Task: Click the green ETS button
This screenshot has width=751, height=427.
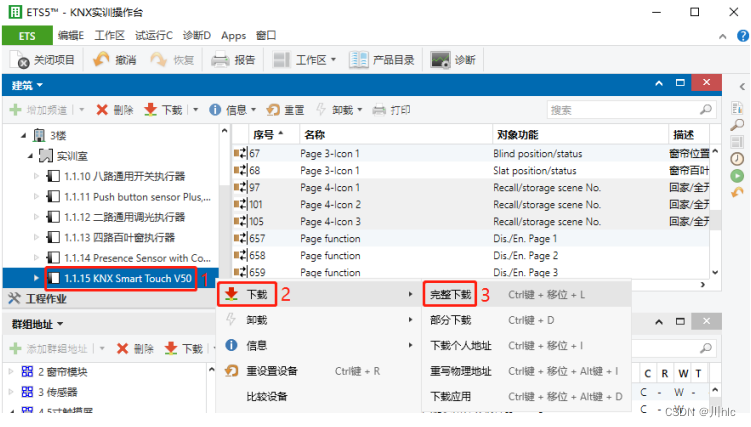Action: click(x=27, y=35)
